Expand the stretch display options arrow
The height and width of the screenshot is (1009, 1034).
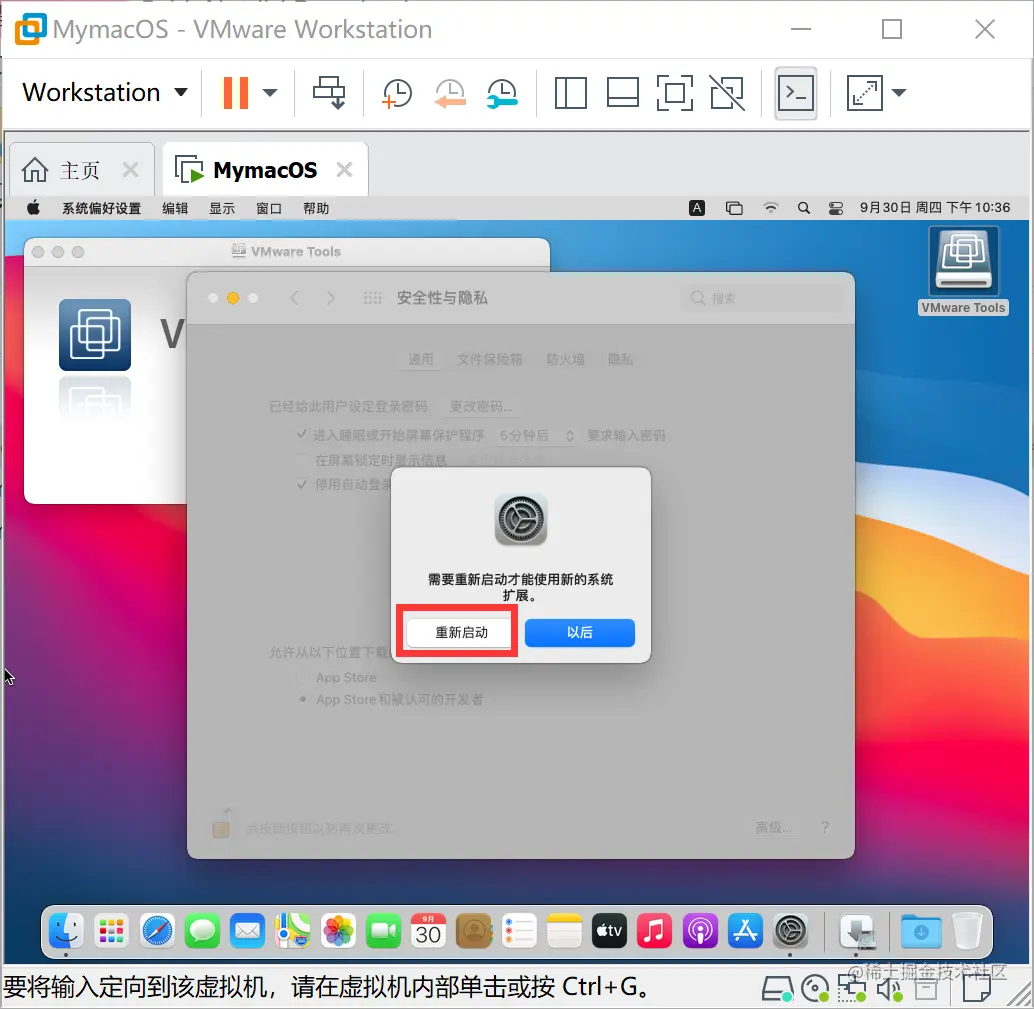pyautogui.click(x=898, y=93)
